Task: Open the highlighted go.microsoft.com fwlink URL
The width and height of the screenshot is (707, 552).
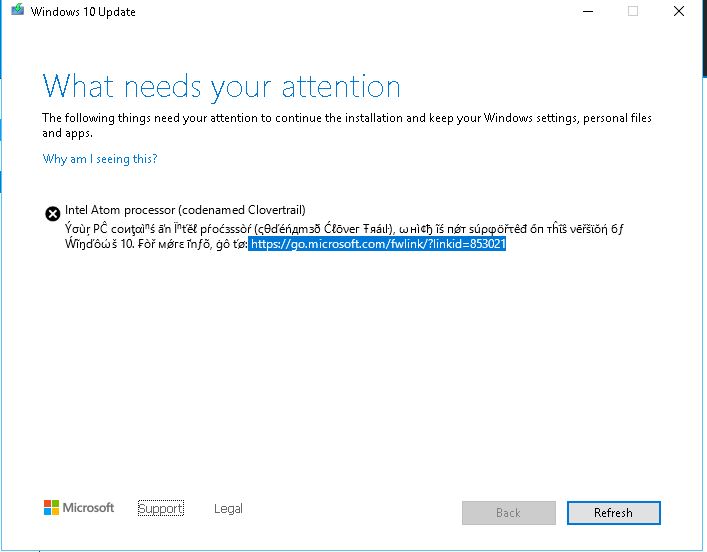Action: tap(377, 244)
